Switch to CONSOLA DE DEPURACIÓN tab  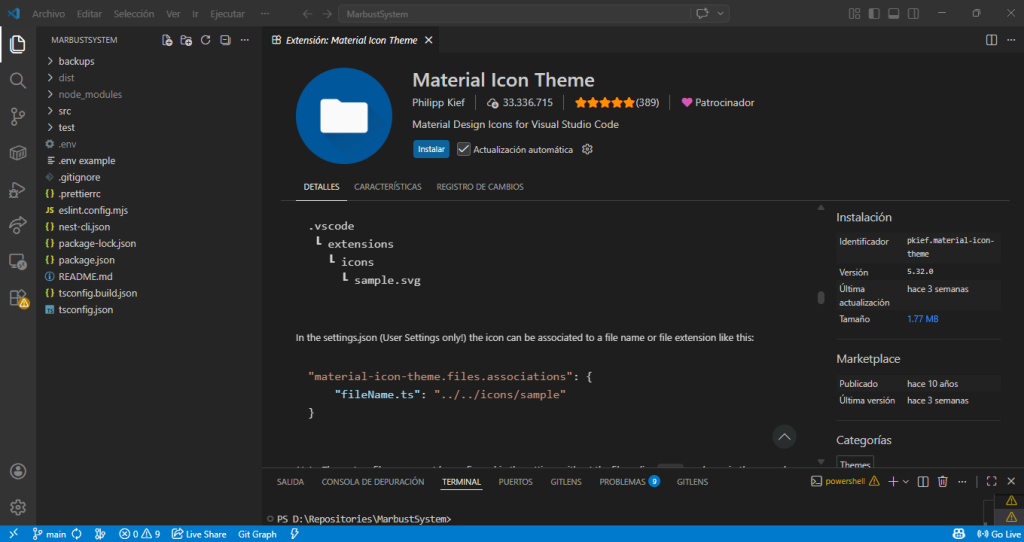point(373,481)
